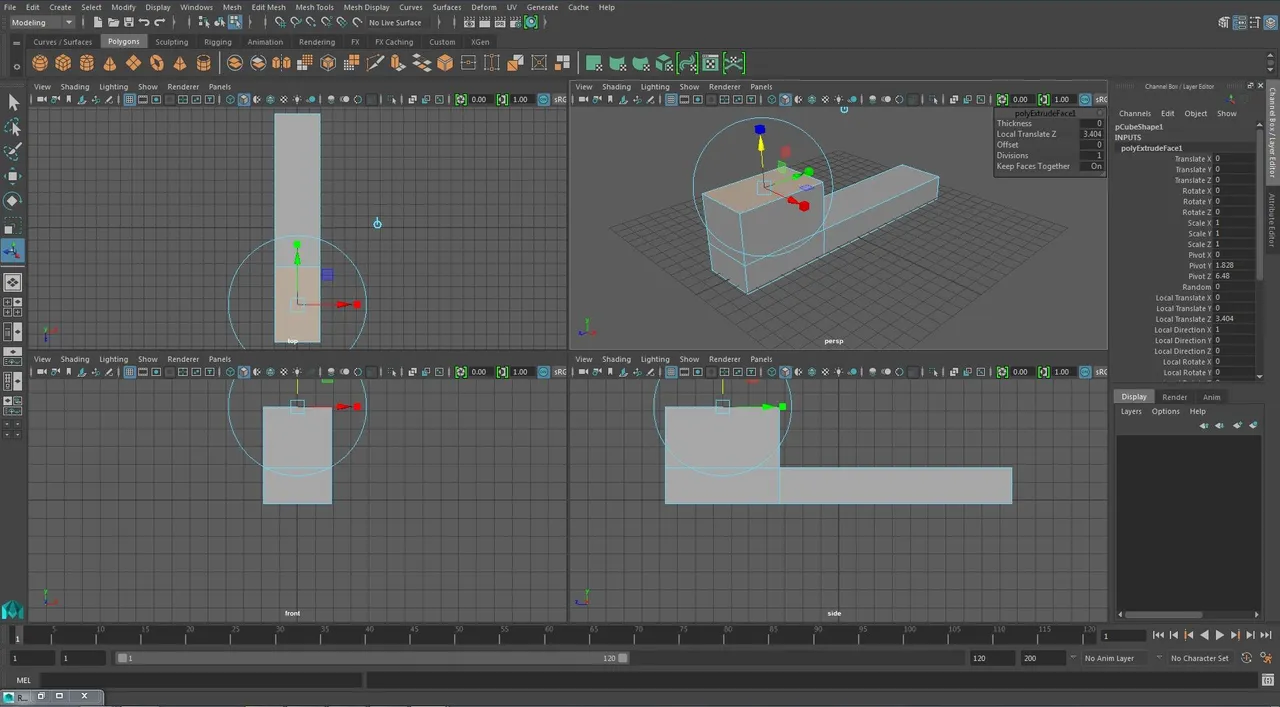Click the New Scene icon
This screenshot has height=707, width=1280.
(98, 22)
